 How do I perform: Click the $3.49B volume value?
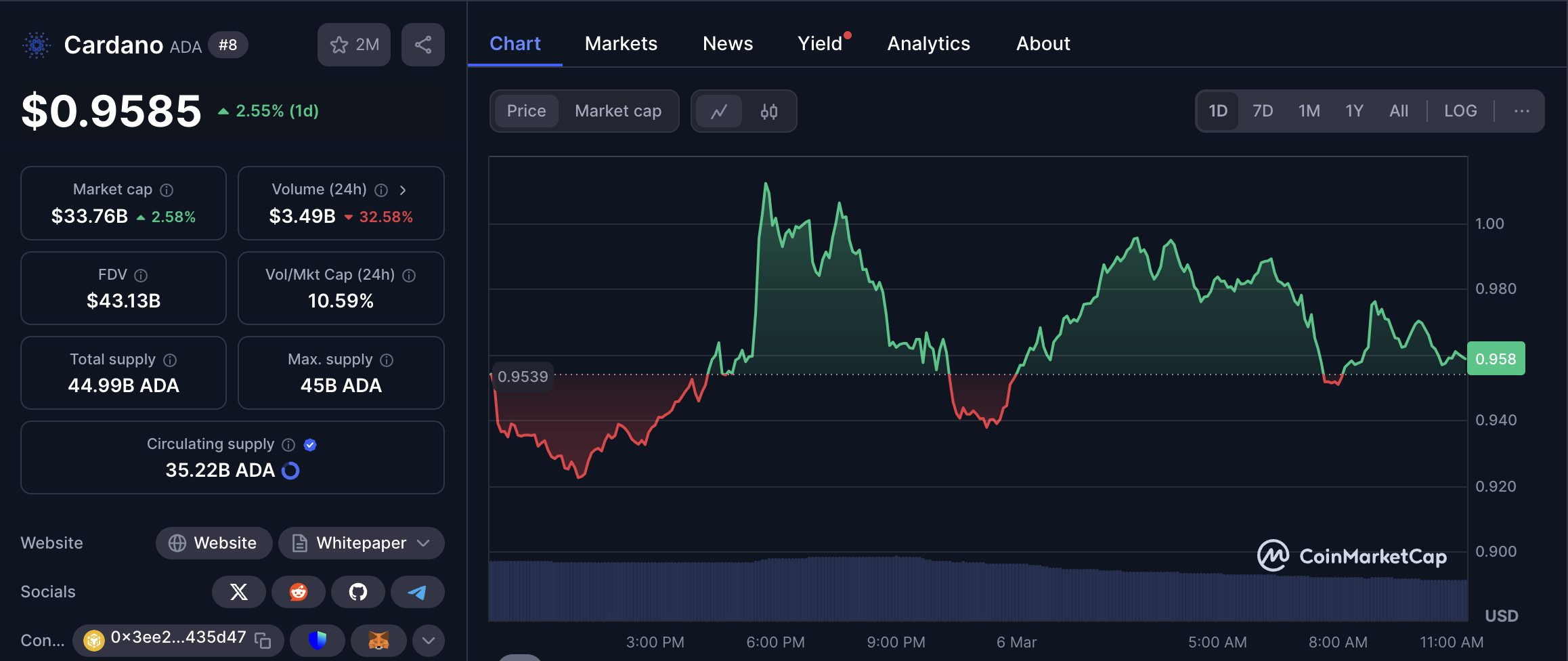[x=302, y=217]
